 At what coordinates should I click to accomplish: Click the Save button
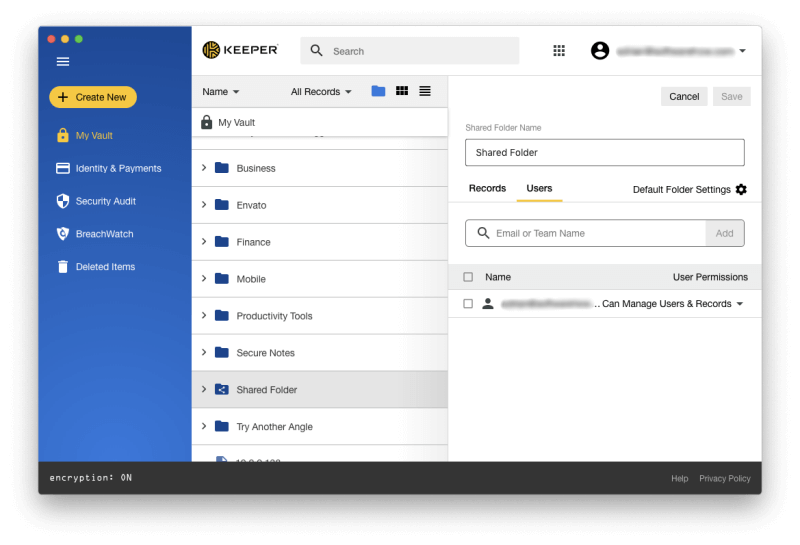click(x=732, y=96)
